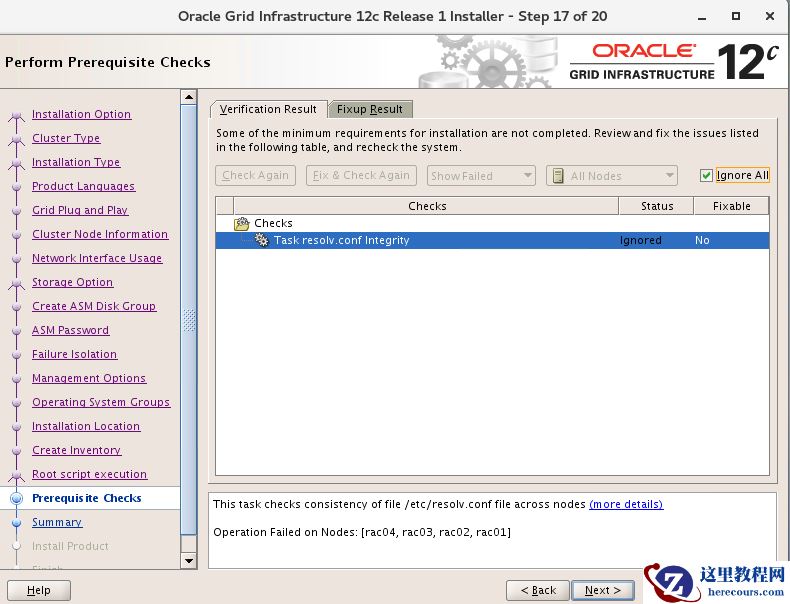The width and height of the screenshot is (790, 604).
Task: Open the Help button
Action: coord(39,590)
